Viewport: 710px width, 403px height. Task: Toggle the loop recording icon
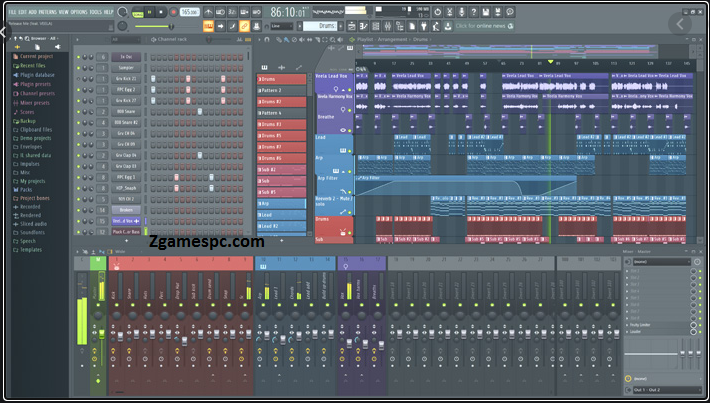(x=256, y=12)
